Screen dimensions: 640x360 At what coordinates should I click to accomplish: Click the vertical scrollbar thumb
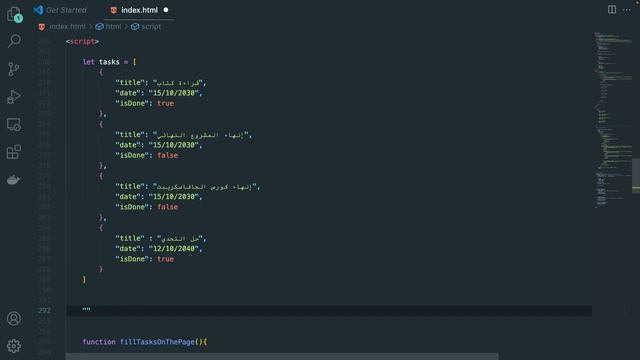[x=636, y=175]
